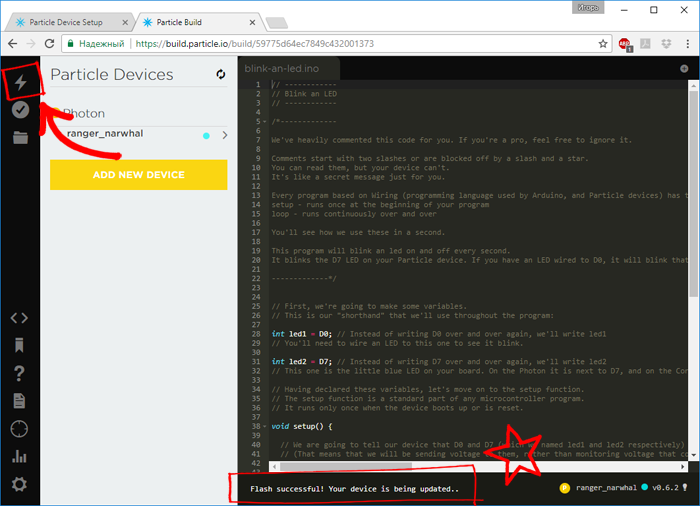Image resolution: width=700 pixels, height=506 pixels.
Task: Collapse the setup function fold at line 38
Action: (265, 427)
